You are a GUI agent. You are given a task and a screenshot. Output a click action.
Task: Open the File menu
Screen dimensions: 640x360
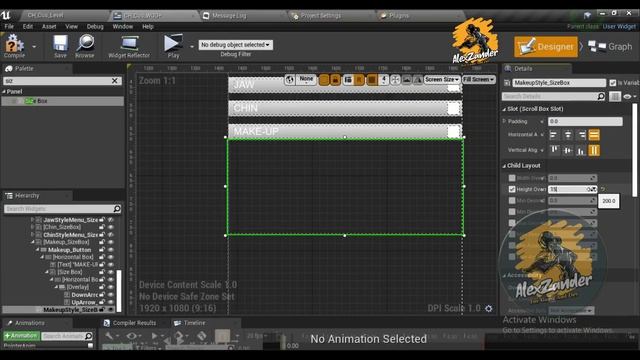point(9,27)
